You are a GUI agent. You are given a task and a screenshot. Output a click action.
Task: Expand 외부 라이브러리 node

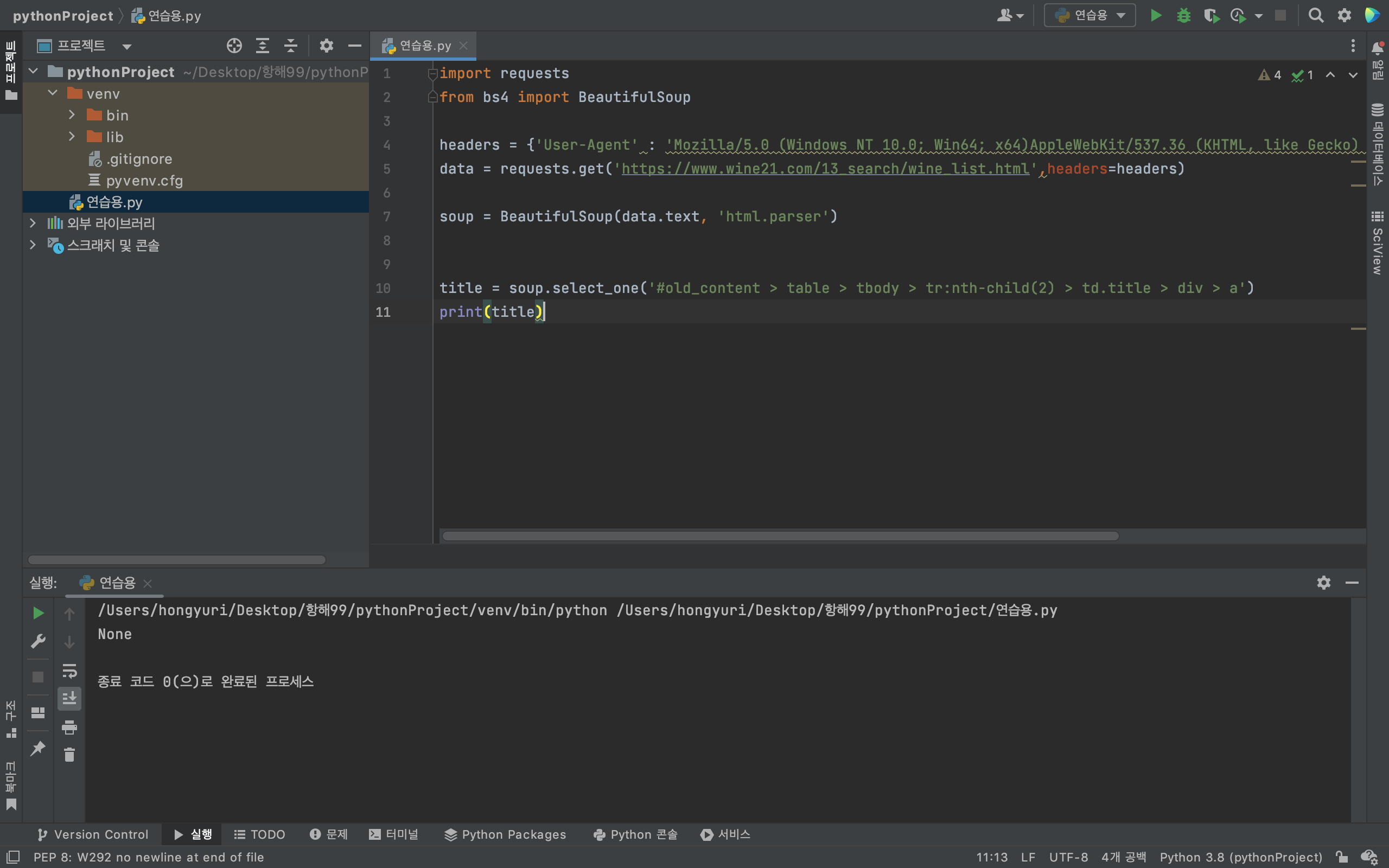point(33,223)
